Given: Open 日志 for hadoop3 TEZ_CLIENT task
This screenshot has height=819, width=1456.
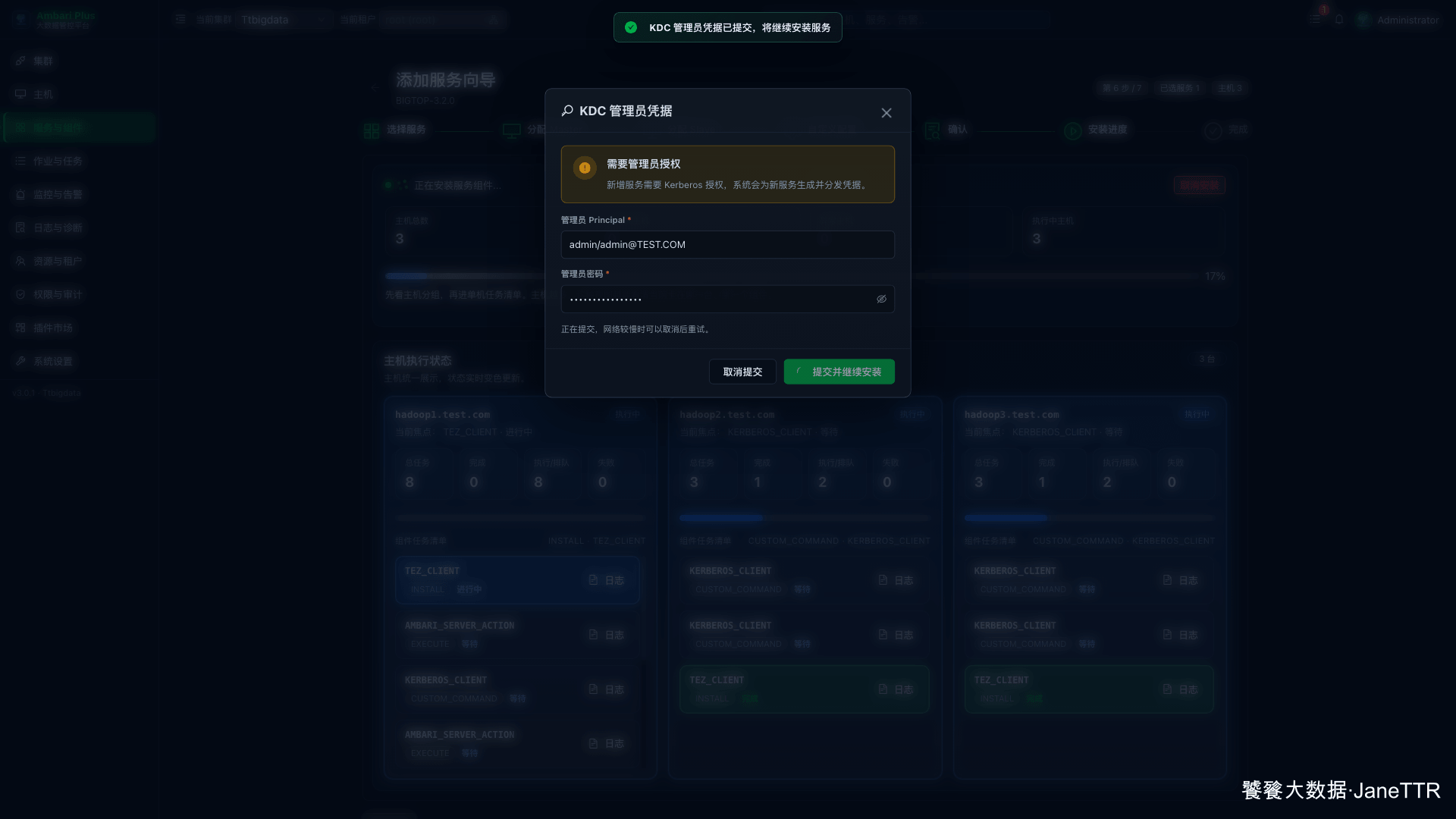Looking at the screenshot, I should pyautogui.click(x=1181, y=689).
